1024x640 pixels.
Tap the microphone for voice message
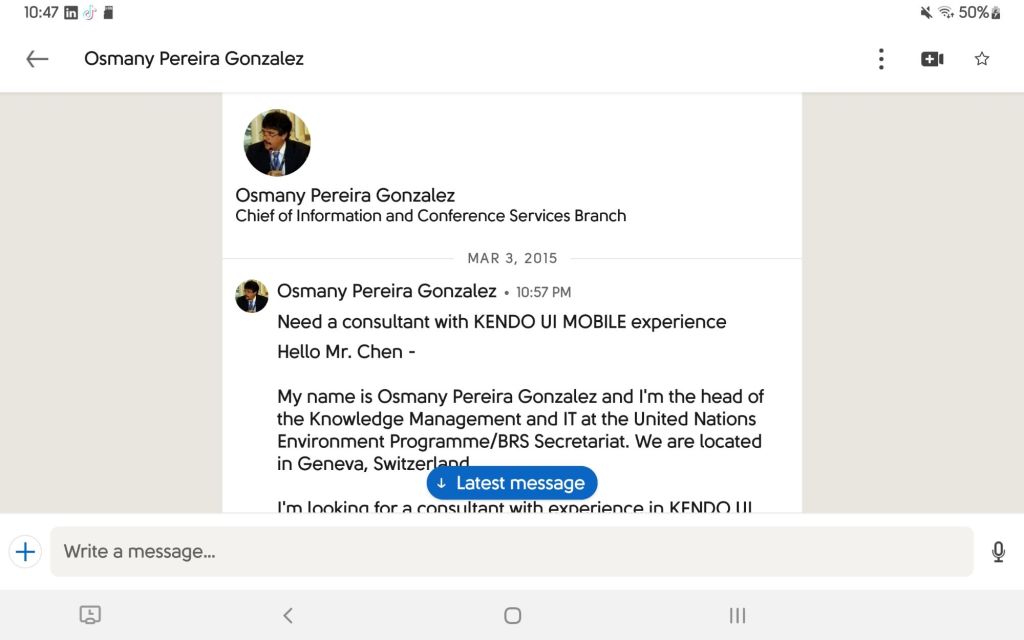[x=998, y=551]
